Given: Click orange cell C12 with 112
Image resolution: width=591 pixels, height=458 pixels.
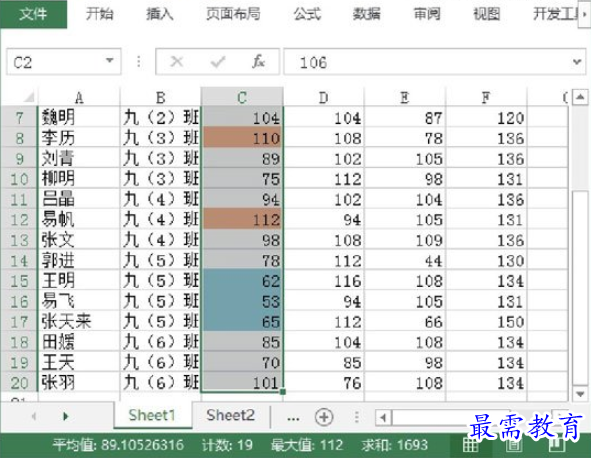Looking at the screenshot, I should tap(242, 219).
